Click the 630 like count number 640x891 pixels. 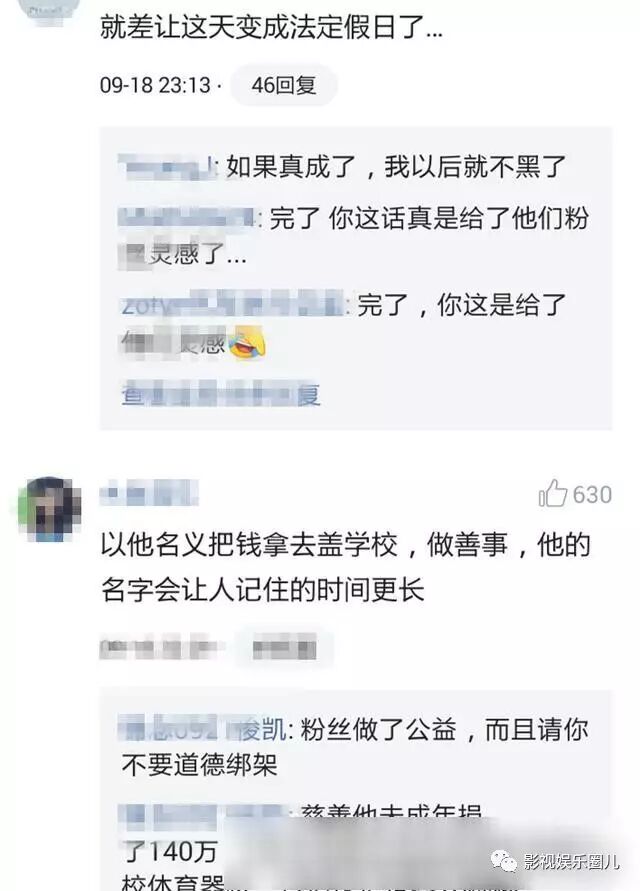pyautogui.click(x=592, y=495)
